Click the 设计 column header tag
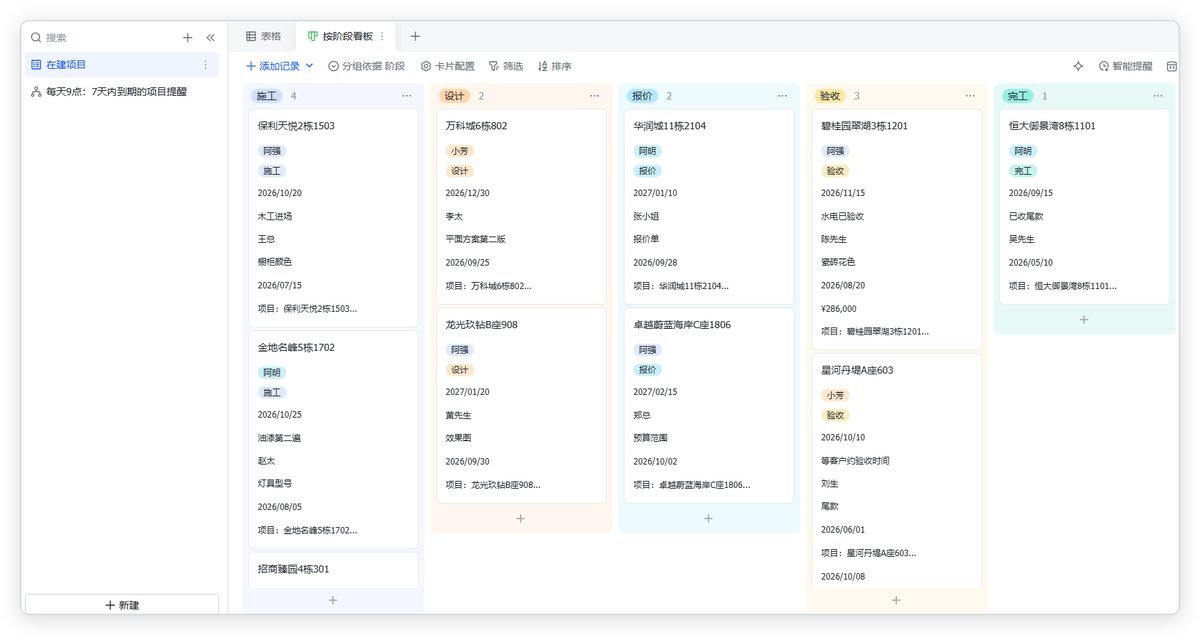The image size is (1200, 635). point(454,96)
